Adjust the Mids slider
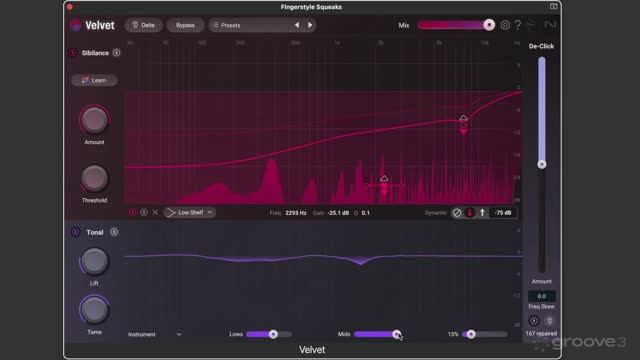This screenshot has width=640, height=360. point(378,334)
